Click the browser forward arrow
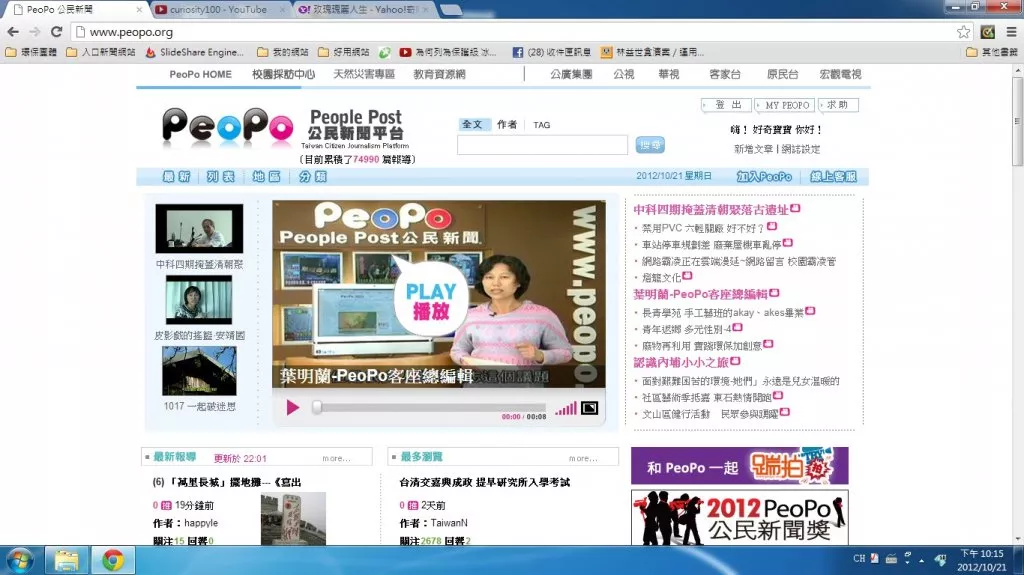Image resolution: width=1024 pixels, height=575 pixels. coord(35,31)
